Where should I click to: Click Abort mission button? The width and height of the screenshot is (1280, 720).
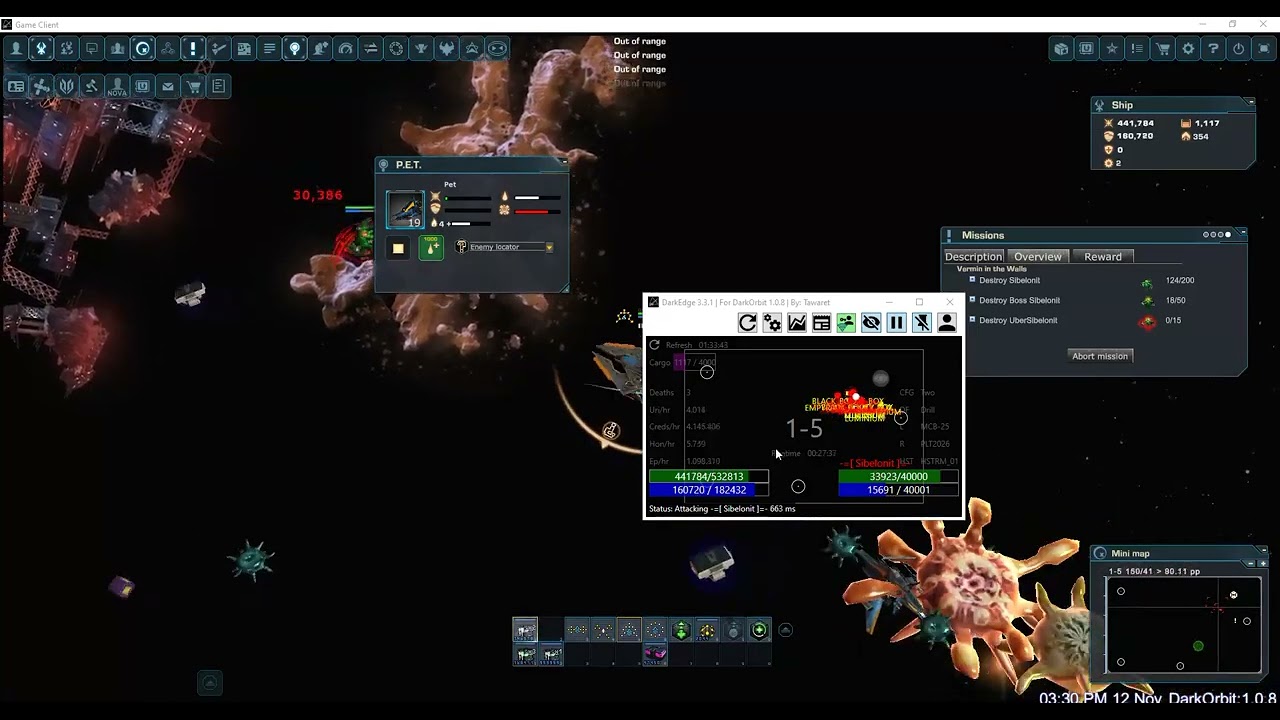tap(1100, 356)
